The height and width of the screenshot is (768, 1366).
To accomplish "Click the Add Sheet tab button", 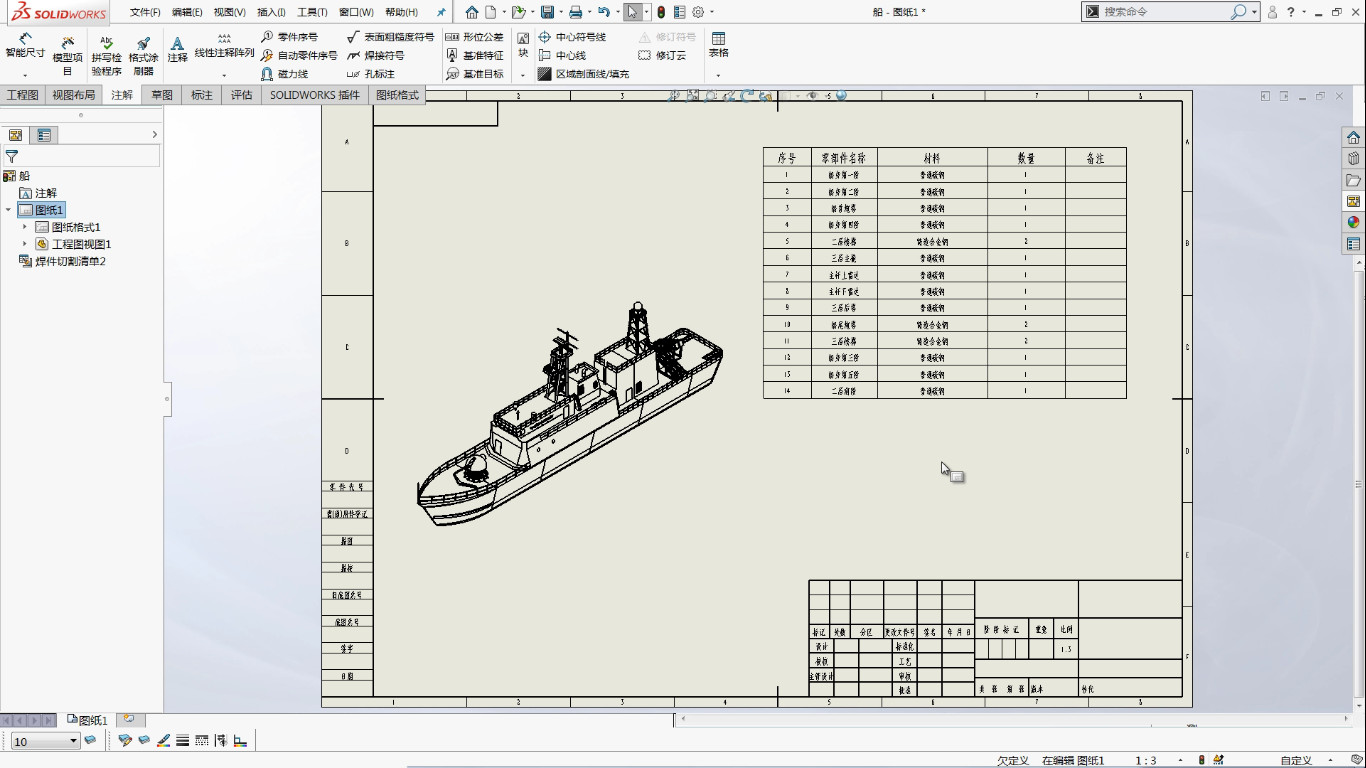I will click(x=129, y=719).
